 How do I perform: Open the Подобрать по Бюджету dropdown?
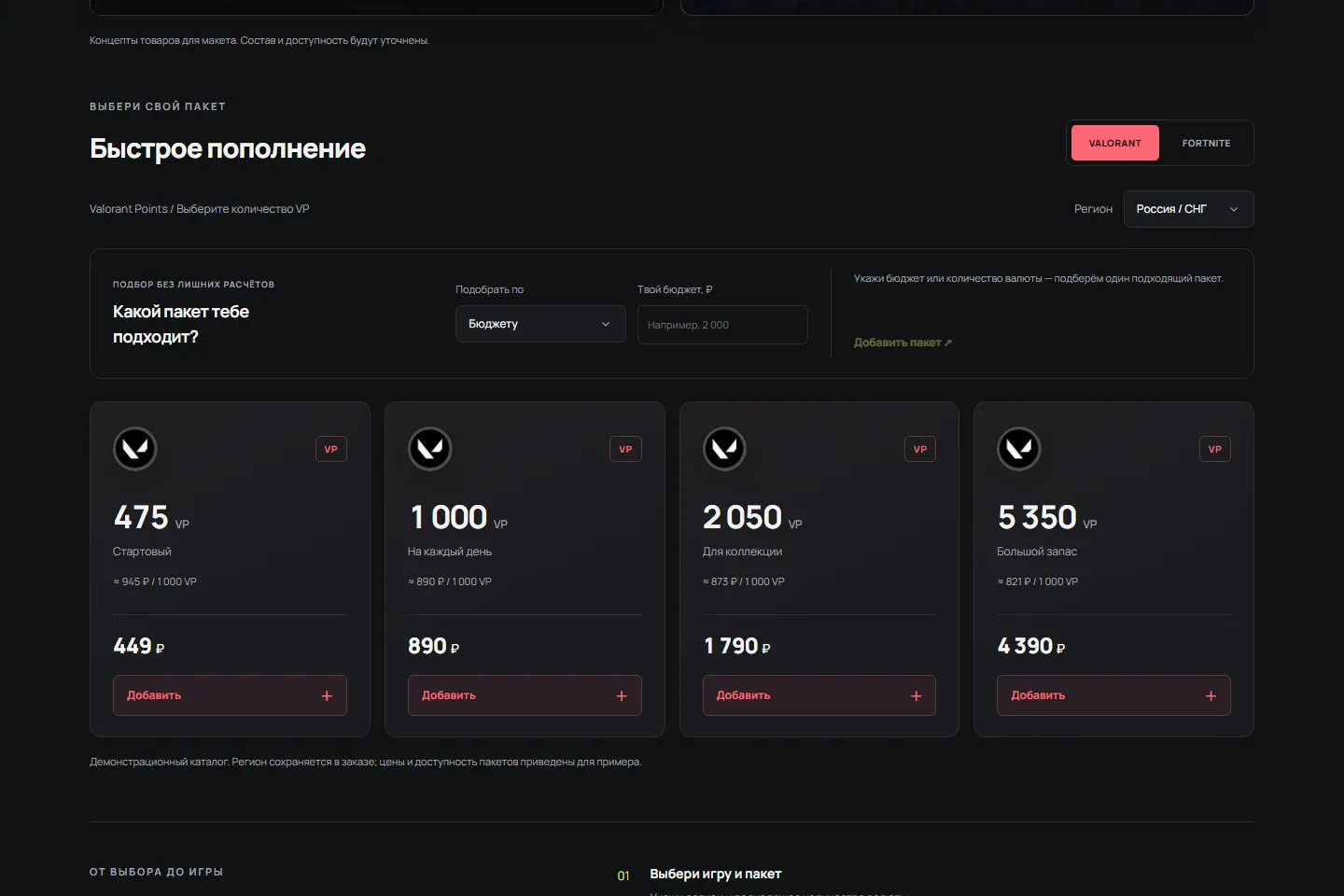[x=540, y=324]
